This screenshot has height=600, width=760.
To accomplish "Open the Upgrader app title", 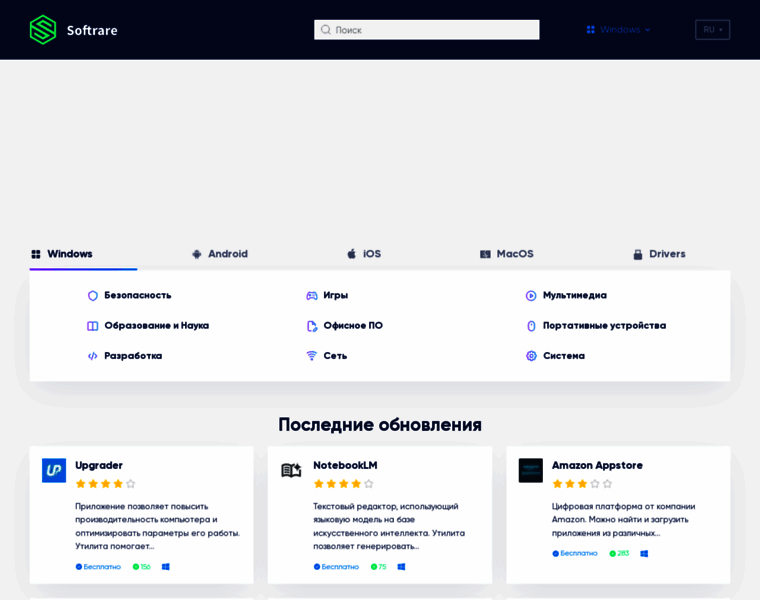I will 99,465.
